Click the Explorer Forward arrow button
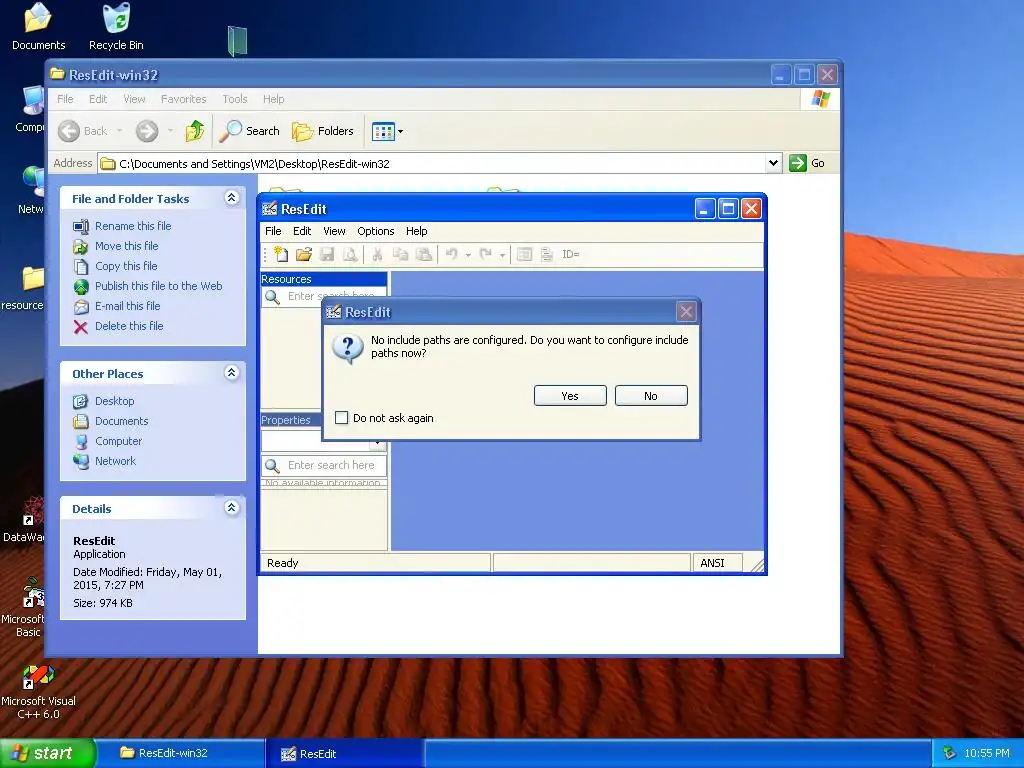1024x768 pixels. [x=147, y=131]
